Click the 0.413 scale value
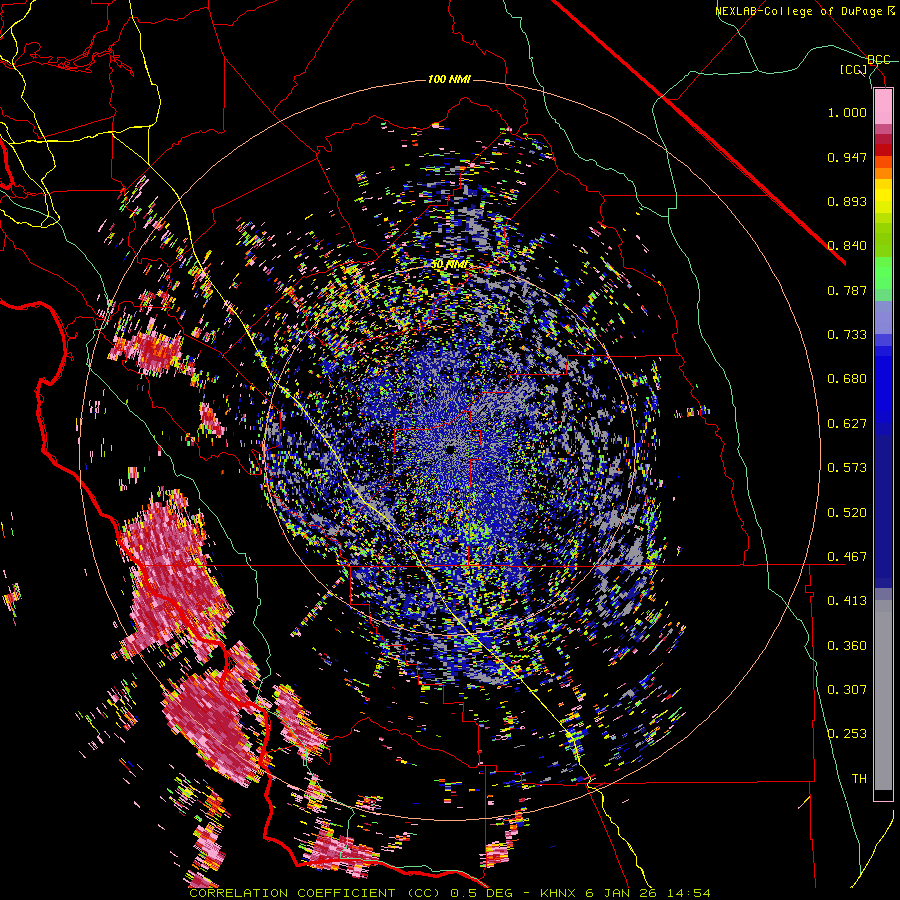This screenshot has height=900, width=900. click(x=847, y=601)
